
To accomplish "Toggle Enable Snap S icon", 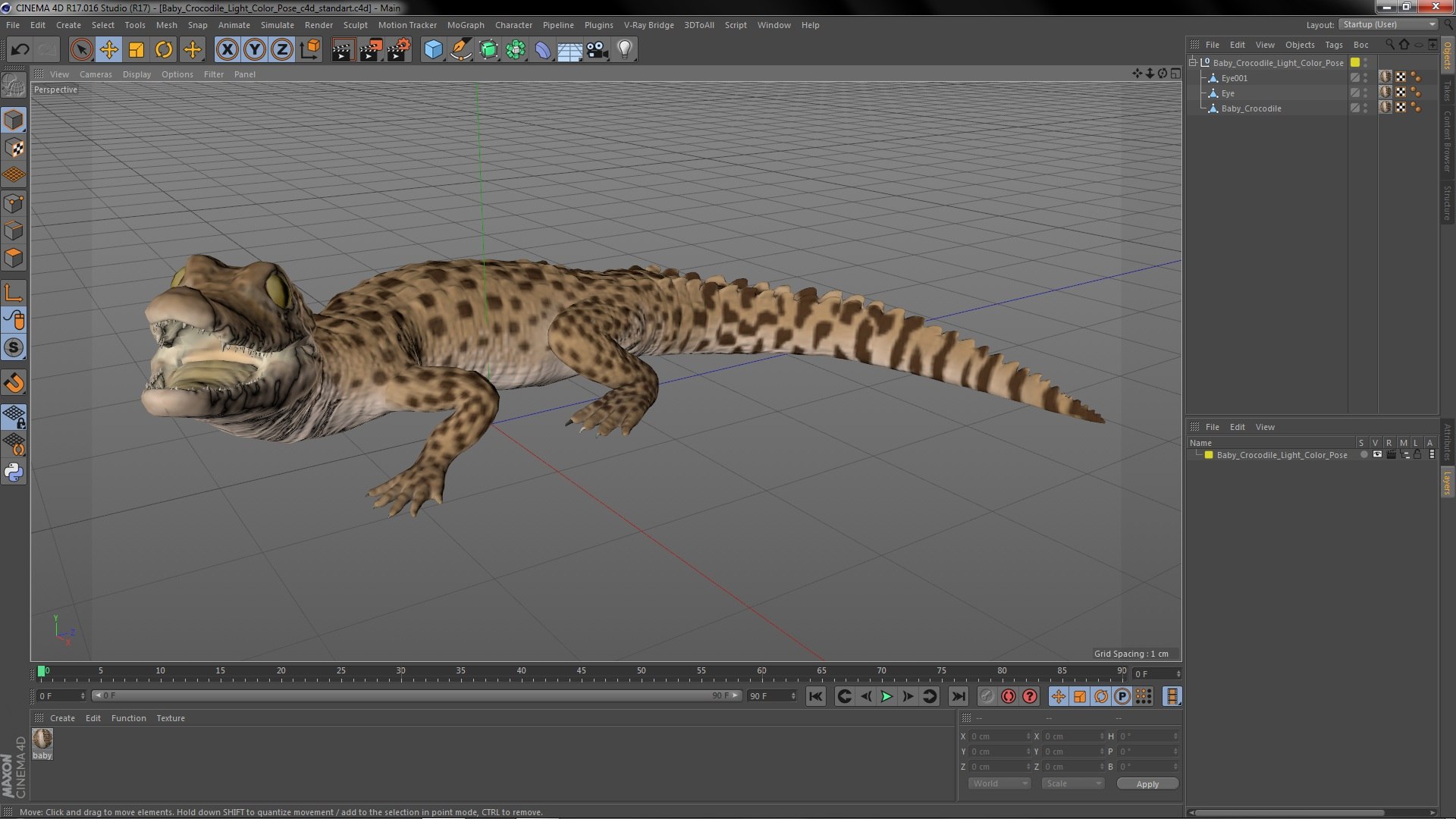I will [14, 348].
